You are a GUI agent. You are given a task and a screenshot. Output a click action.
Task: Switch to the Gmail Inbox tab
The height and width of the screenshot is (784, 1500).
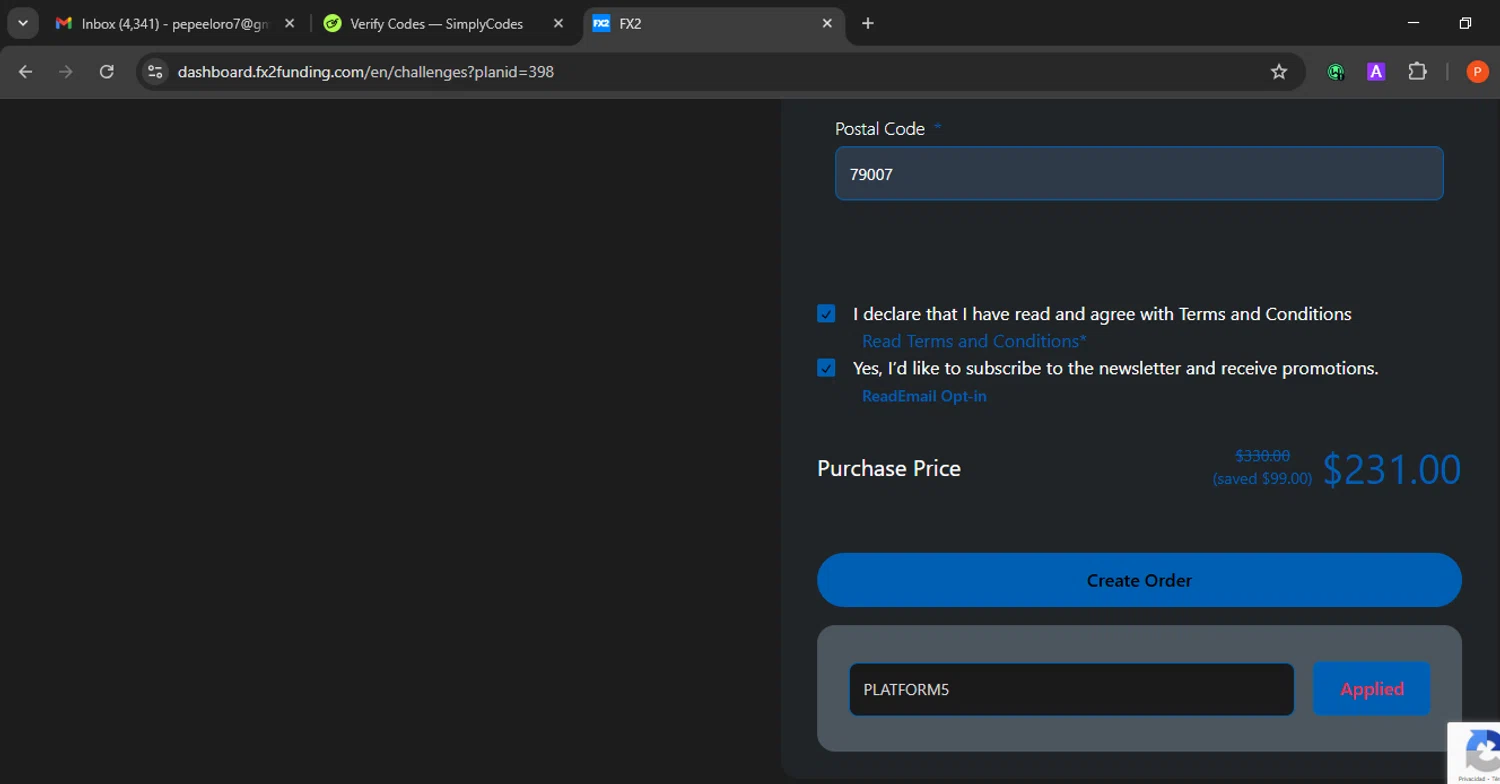[175, 23]
